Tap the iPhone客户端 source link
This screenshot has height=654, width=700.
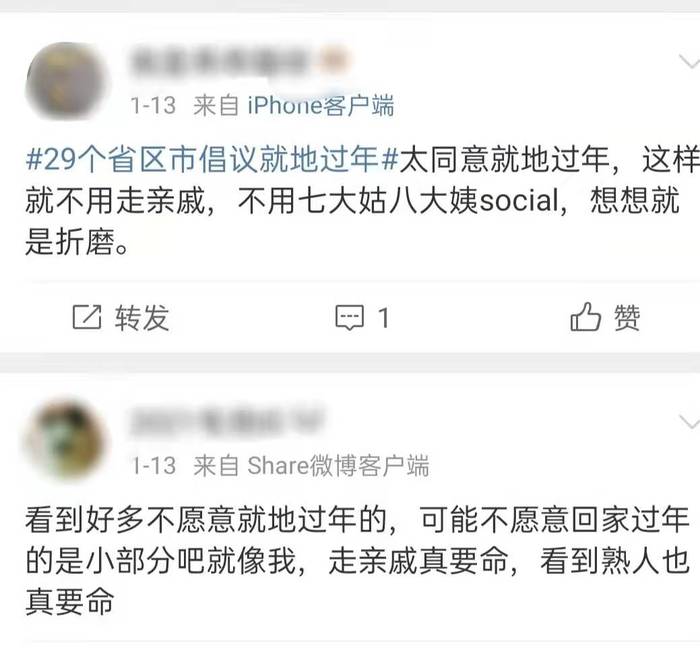(321, 105)
